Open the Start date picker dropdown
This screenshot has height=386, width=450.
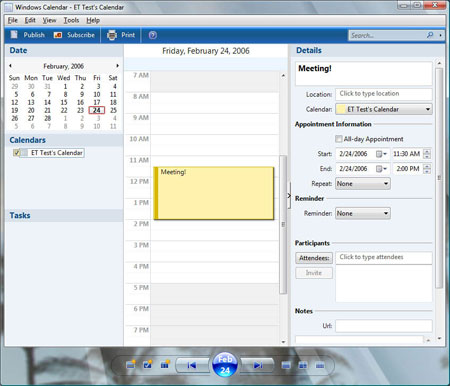pos(381,154)
